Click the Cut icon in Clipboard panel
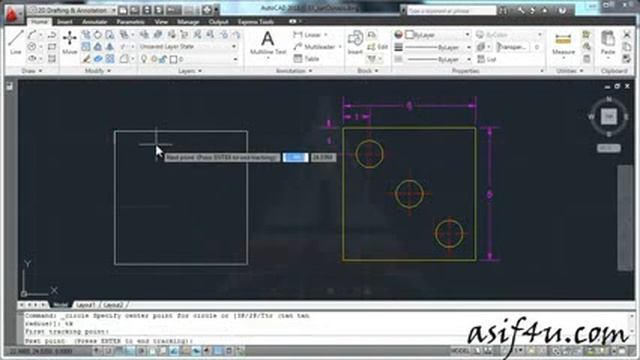 (x=627, y=35)
